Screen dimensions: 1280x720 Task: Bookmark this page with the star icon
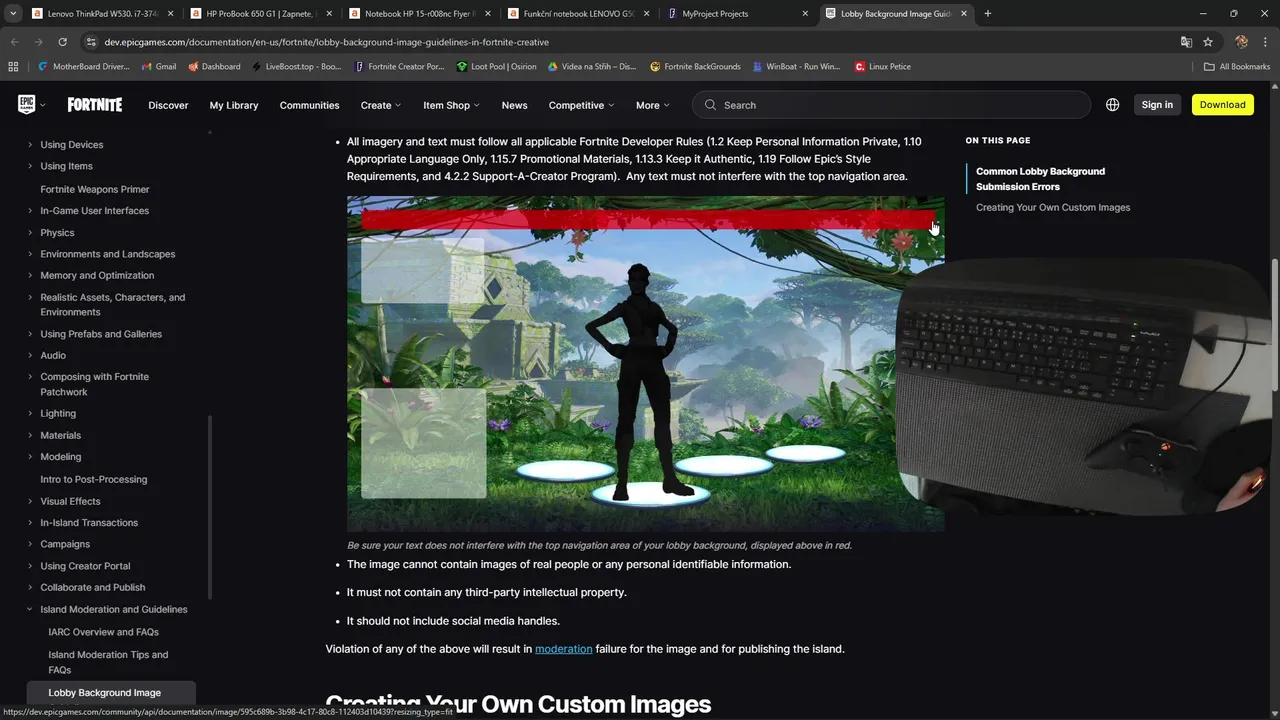pyautogui.click(x=1208, y=42)
